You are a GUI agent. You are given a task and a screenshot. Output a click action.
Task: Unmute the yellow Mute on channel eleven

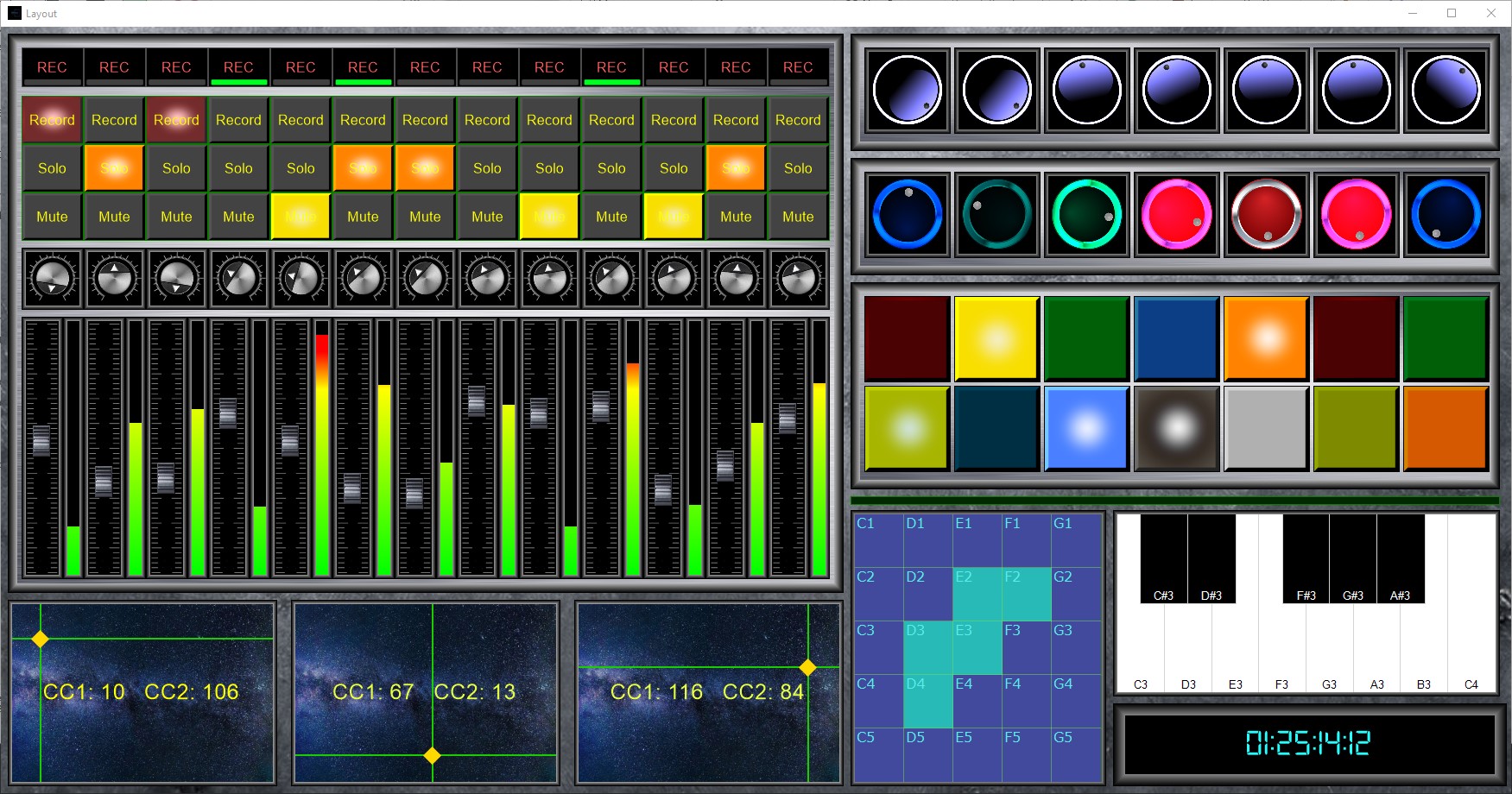(x=674, y=217)
